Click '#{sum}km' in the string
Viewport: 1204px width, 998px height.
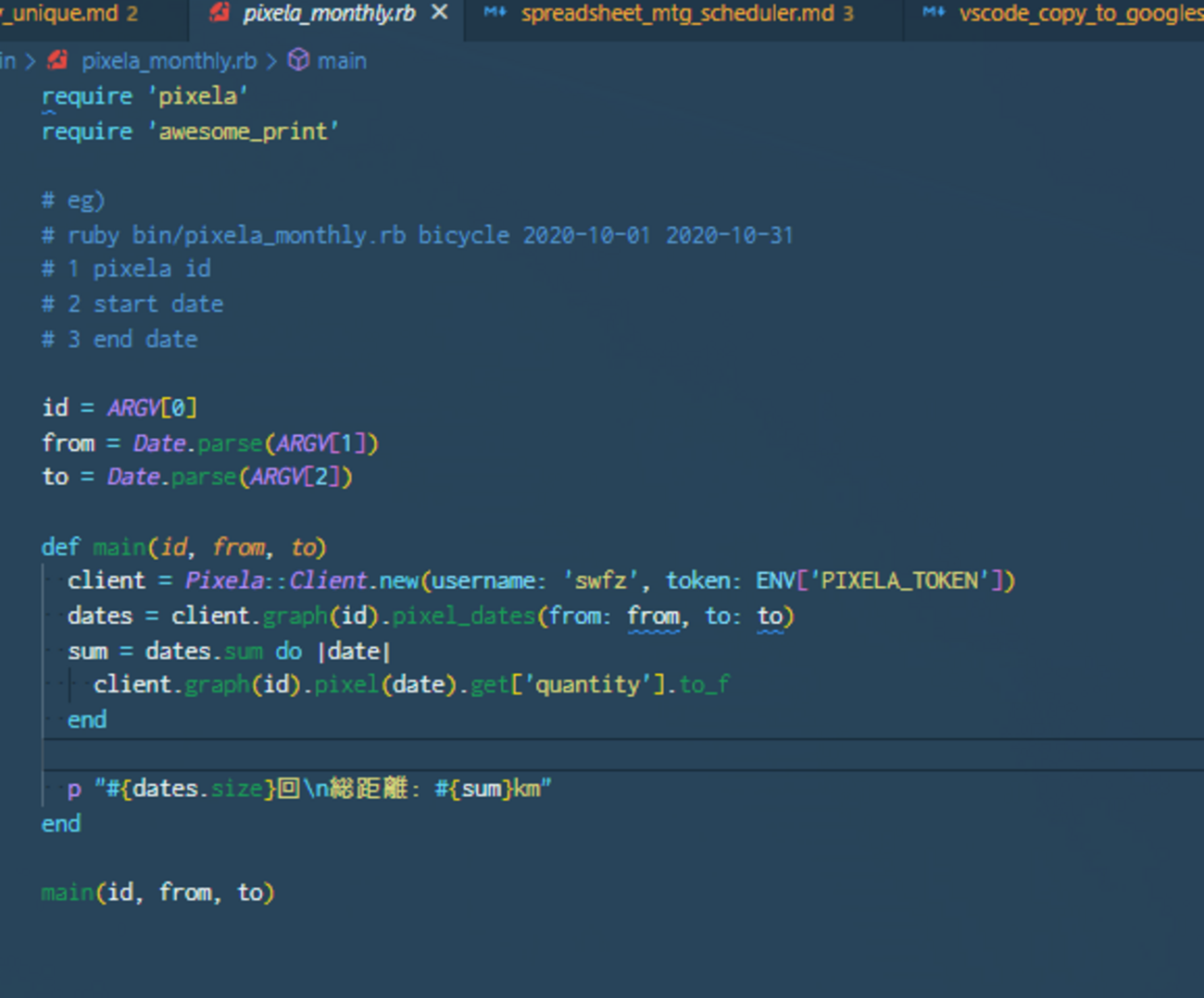[x=488, y=790]
